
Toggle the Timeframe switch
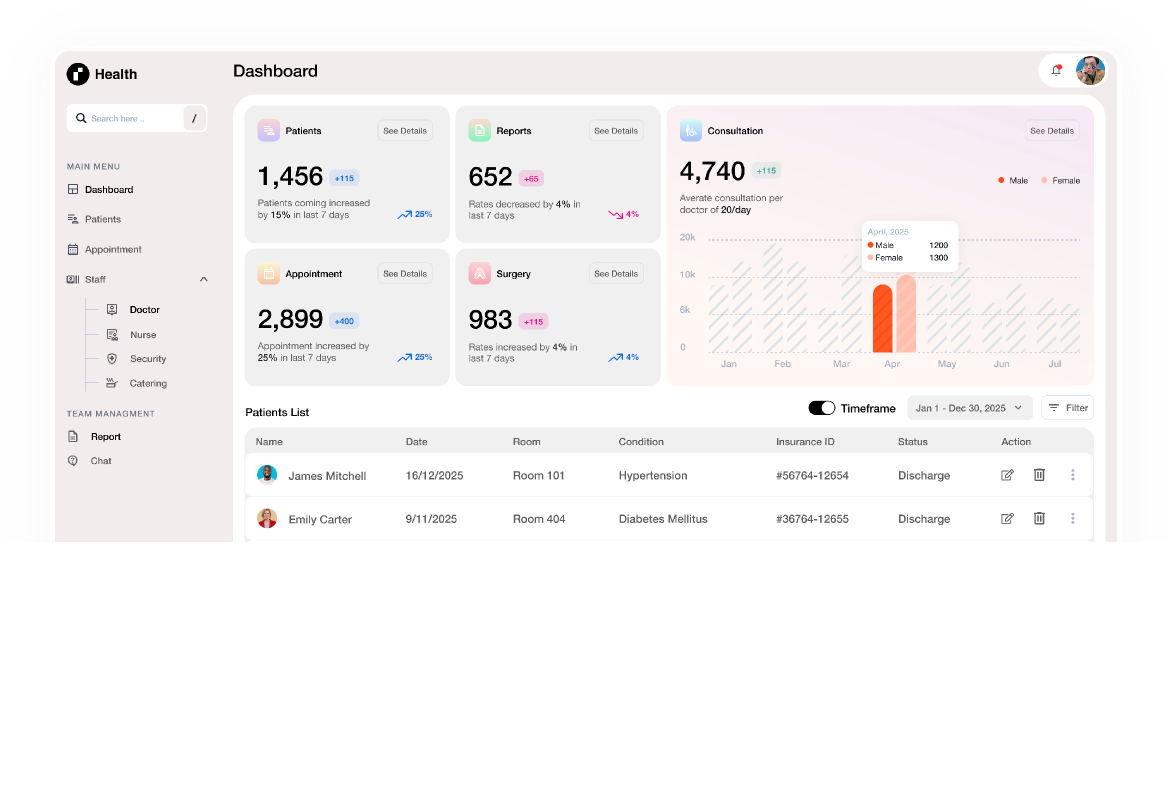(821, 408)
